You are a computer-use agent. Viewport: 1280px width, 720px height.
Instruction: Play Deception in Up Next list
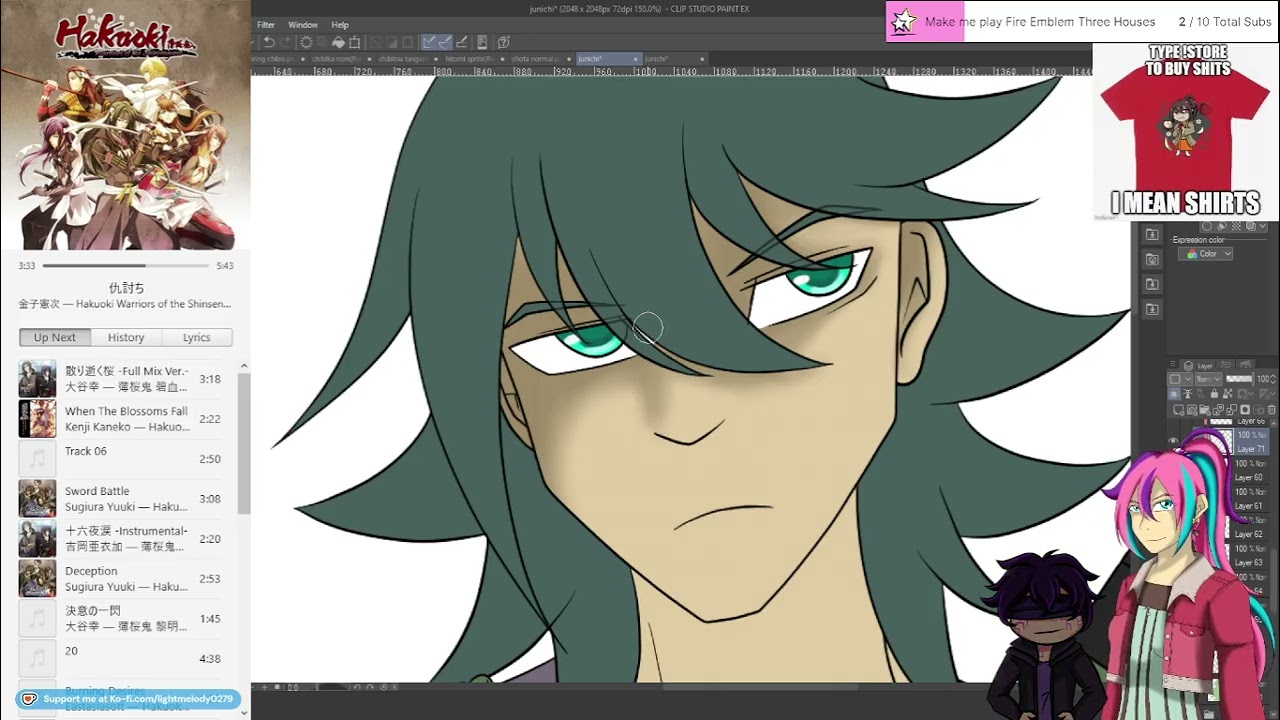126,579
